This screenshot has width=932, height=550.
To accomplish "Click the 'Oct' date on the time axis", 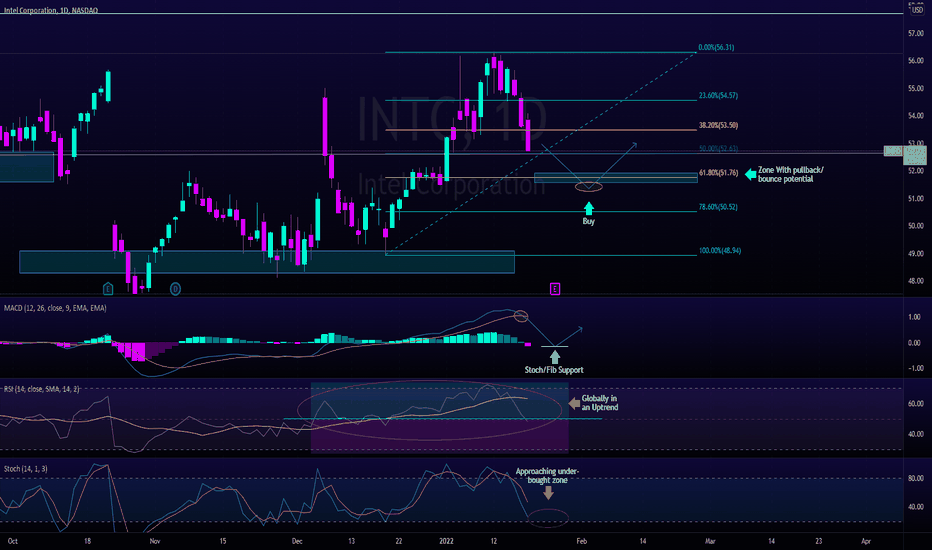I will (x=12, y=541).
